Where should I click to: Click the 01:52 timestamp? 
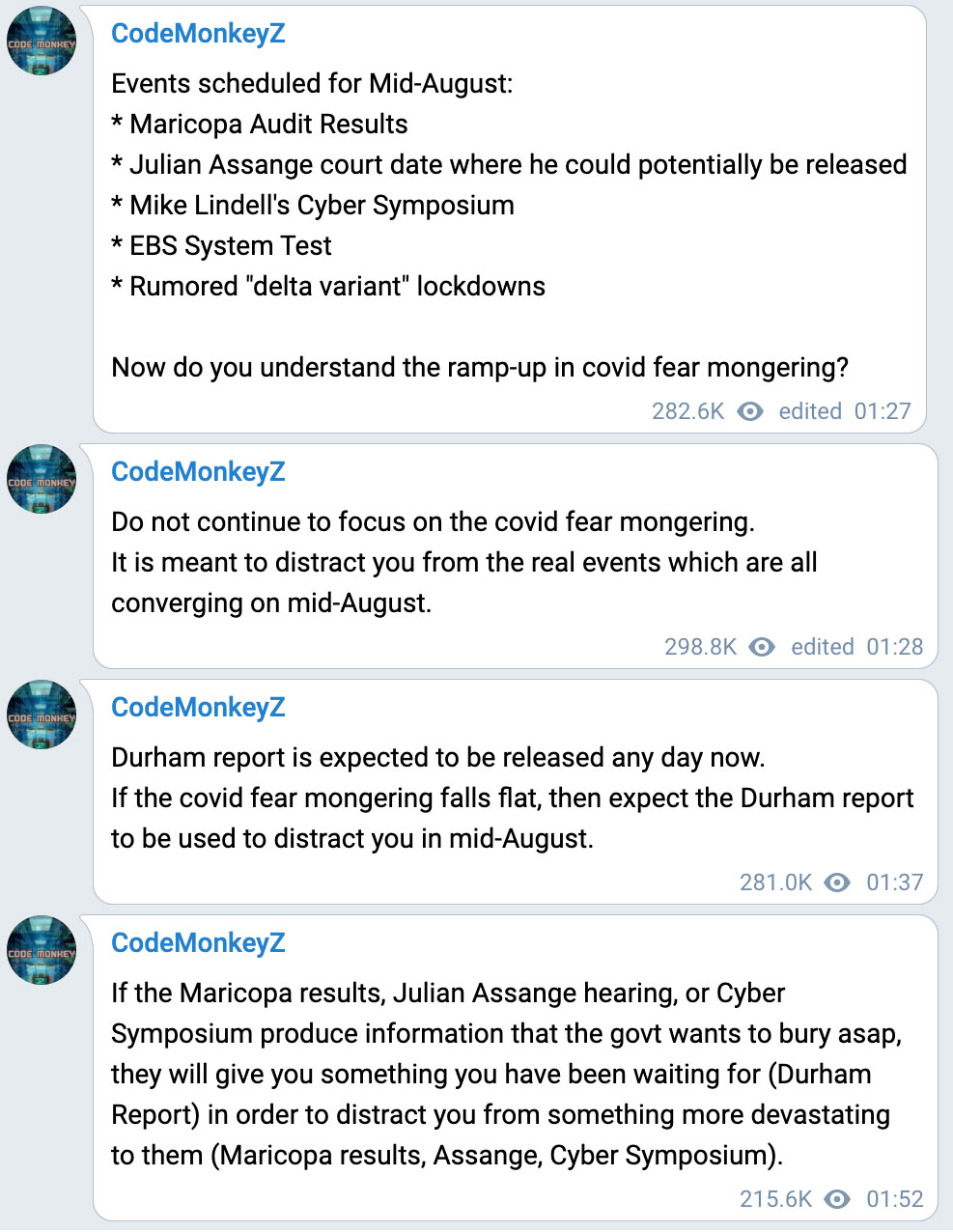pos(894,1199)
